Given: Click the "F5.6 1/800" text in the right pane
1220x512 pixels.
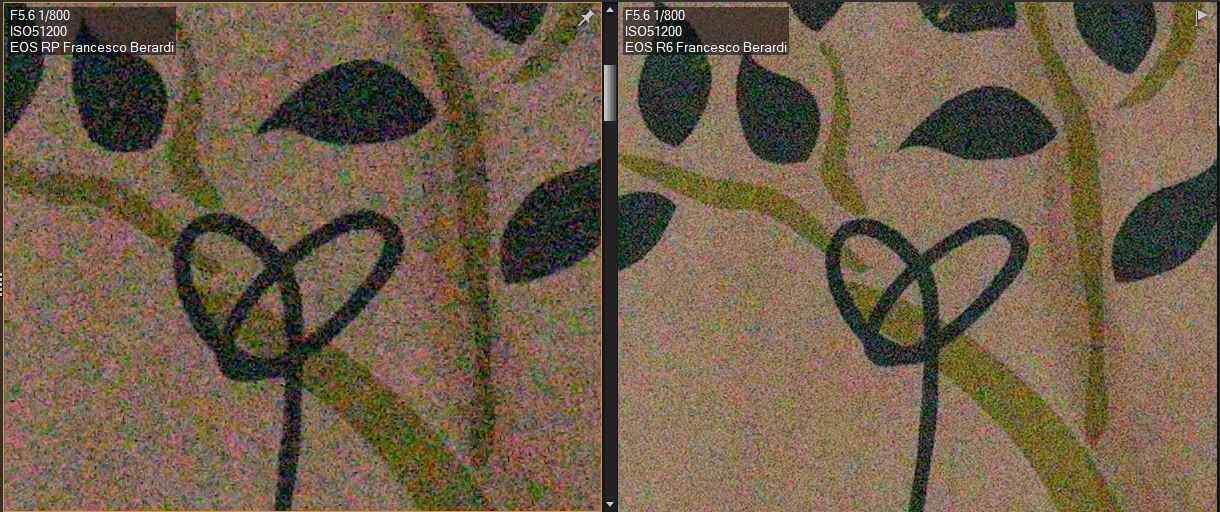Looking at the screenshot, I should 655,15.
